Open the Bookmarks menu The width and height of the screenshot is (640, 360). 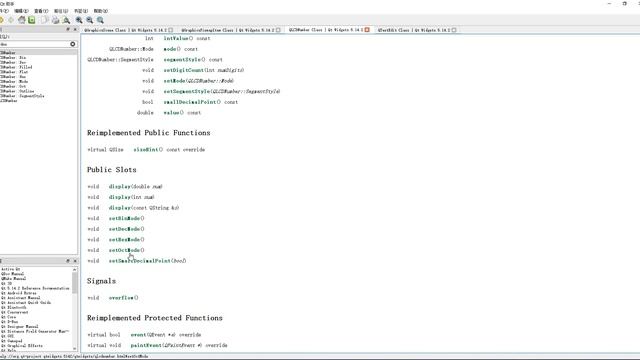tap(81, 11)
